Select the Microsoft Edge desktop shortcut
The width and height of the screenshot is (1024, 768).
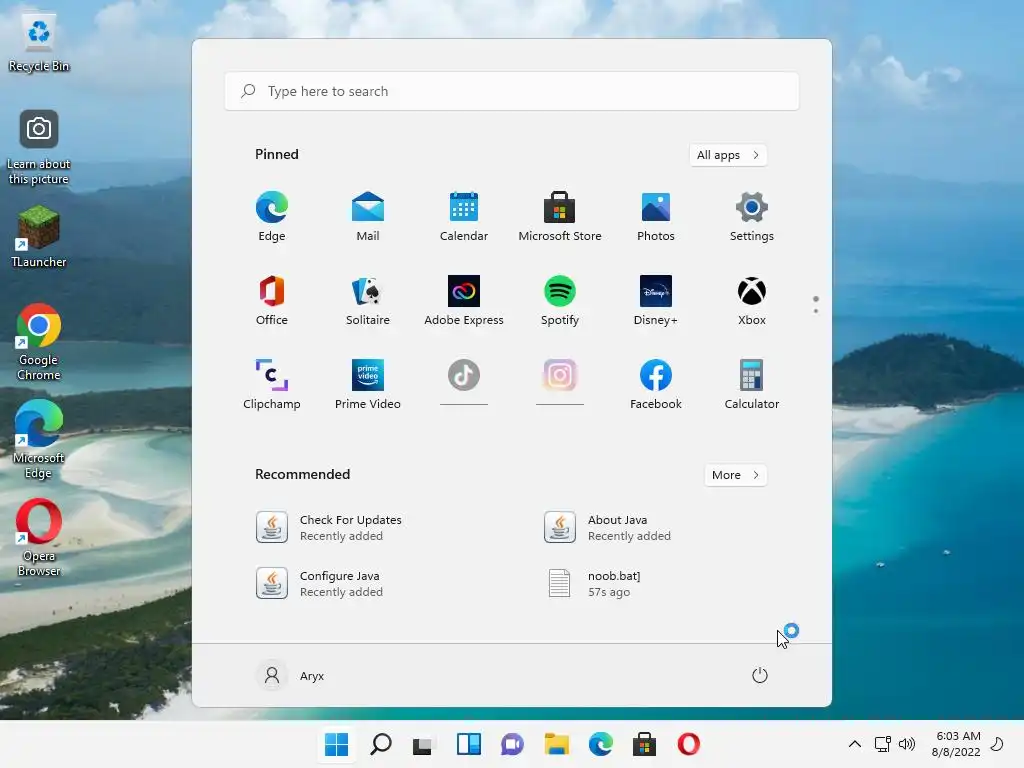(39, 440)
